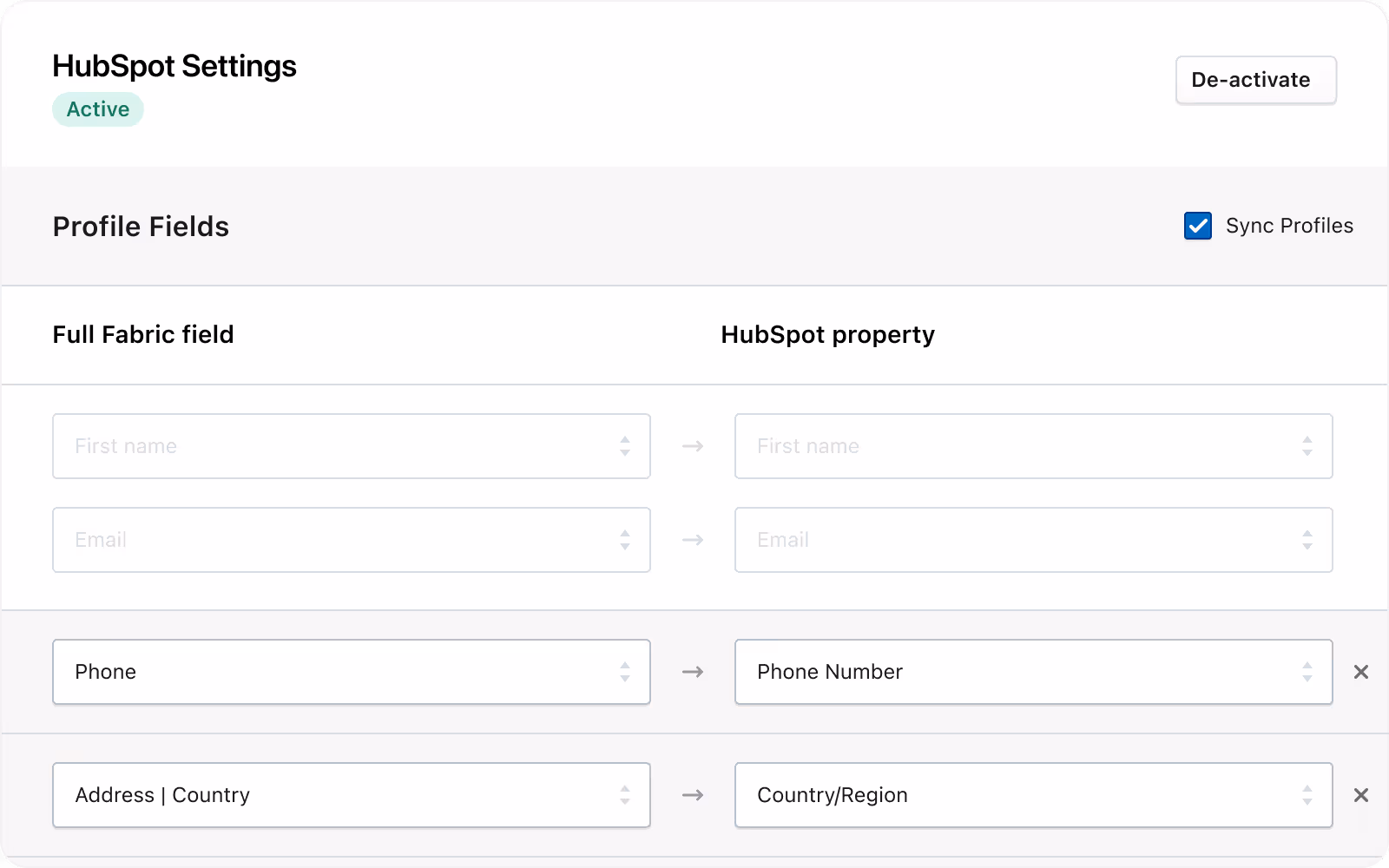1389x868 pixels.
Task: Uncheck the Sync Profiles checkbox
Action: [x=1198, y=226]
